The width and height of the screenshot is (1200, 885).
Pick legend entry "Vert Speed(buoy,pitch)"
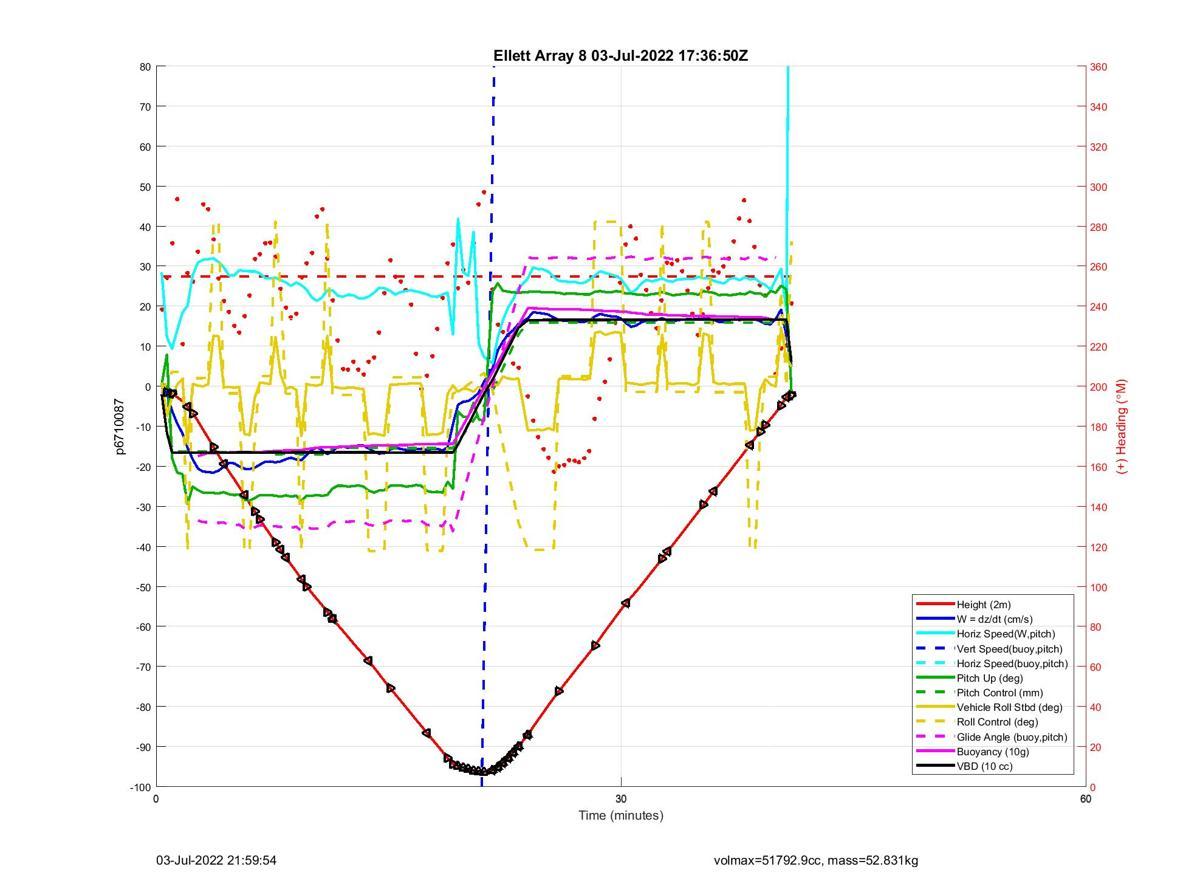pyautogui.click(x=1009, y=649)
